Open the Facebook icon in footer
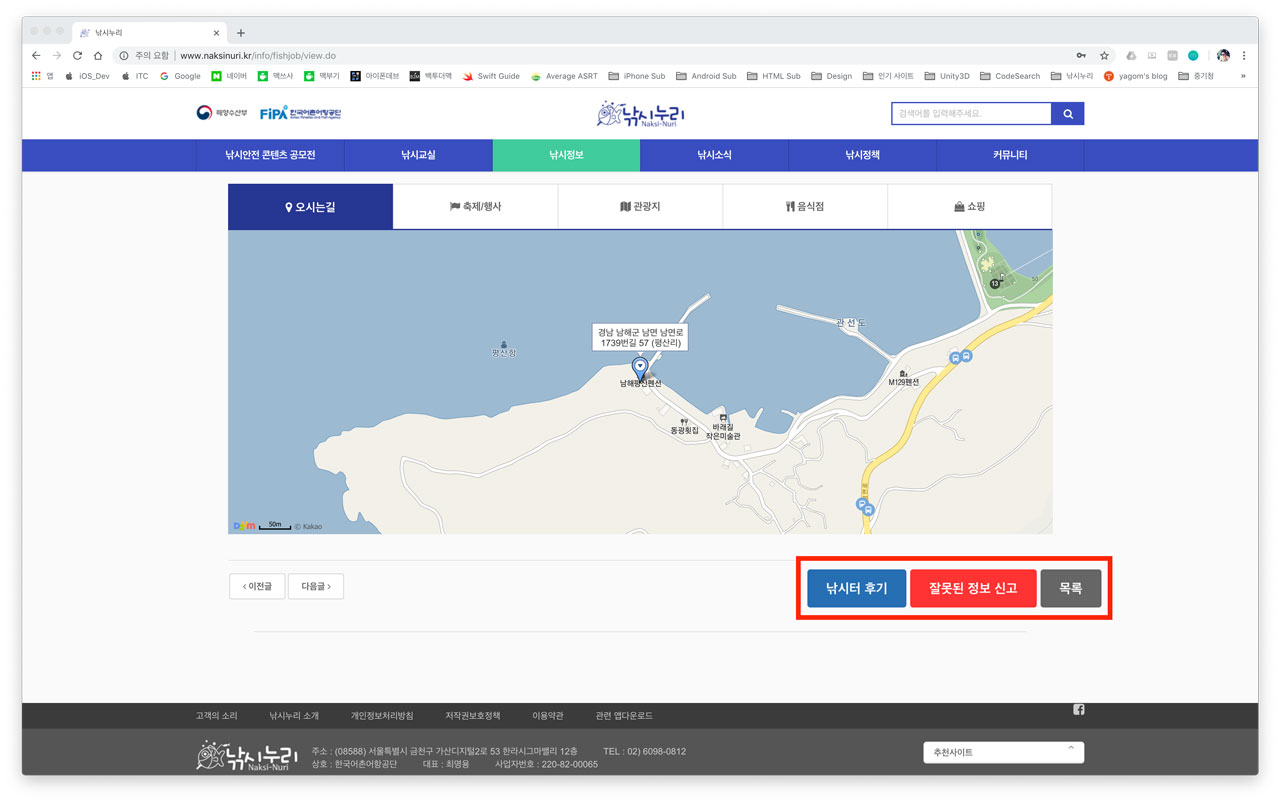The height and width of the screenshot is (802, 1280). point(1078,710)
